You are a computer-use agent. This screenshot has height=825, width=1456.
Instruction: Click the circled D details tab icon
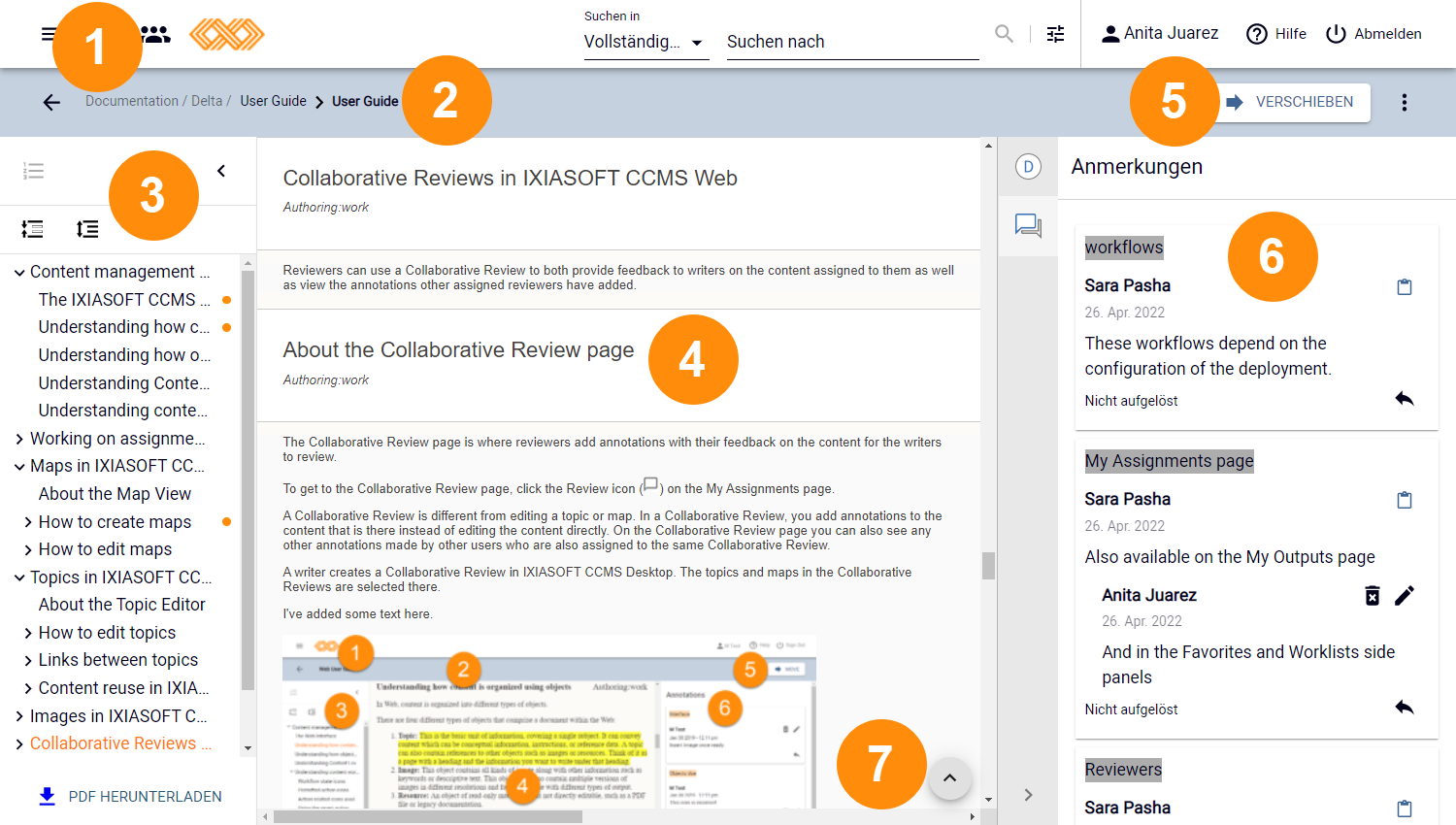point(1028,167)
